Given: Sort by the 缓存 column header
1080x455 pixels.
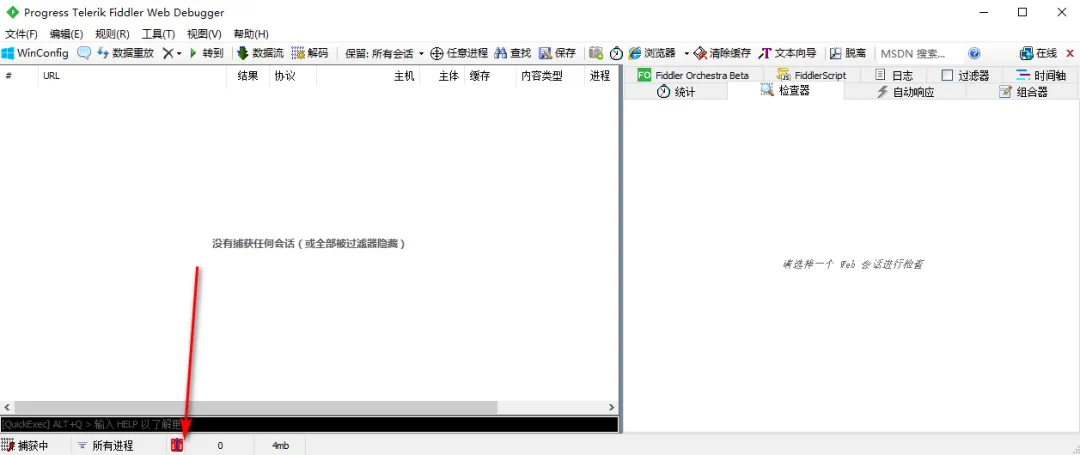Looking at the screenshot, I should (x=489, y=76).
